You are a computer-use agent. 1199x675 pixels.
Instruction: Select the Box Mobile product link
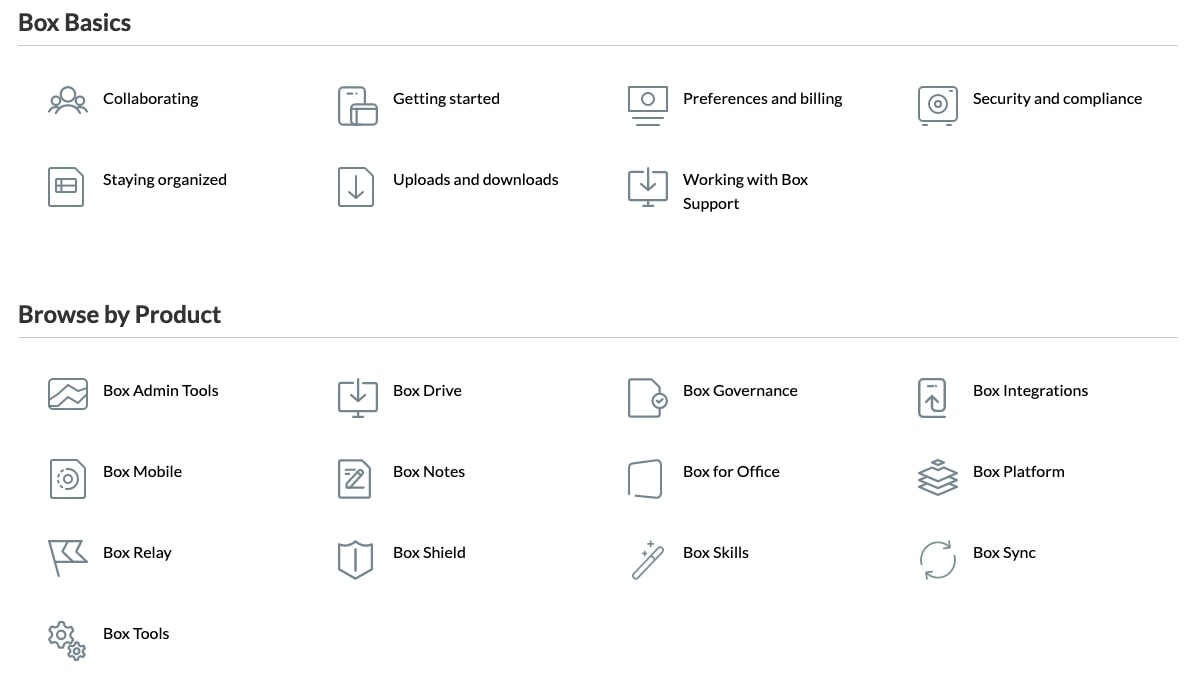tap(142, 472)
